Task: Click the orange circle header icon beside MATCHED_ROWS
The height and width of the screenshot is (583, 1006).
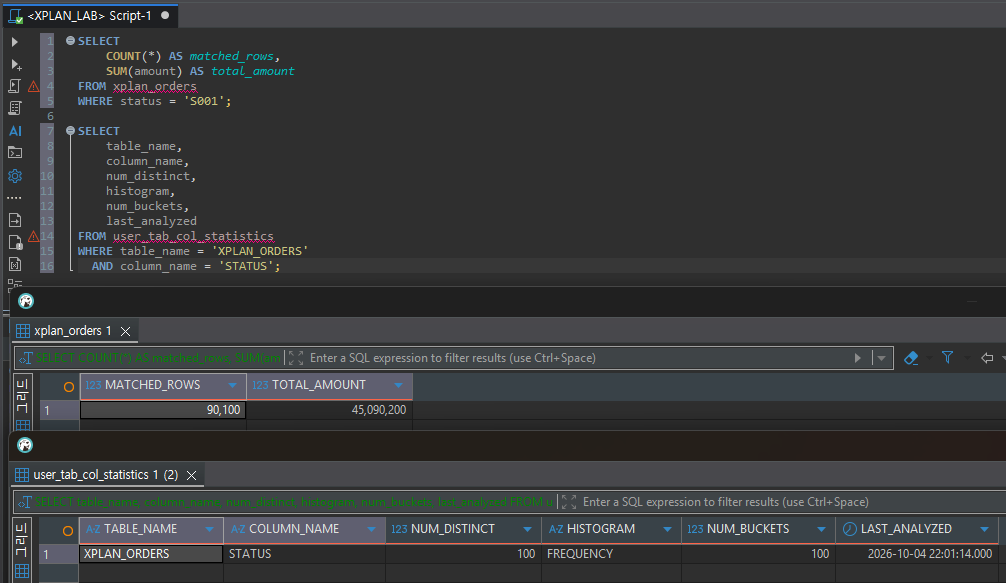Action: pos(69,387)
